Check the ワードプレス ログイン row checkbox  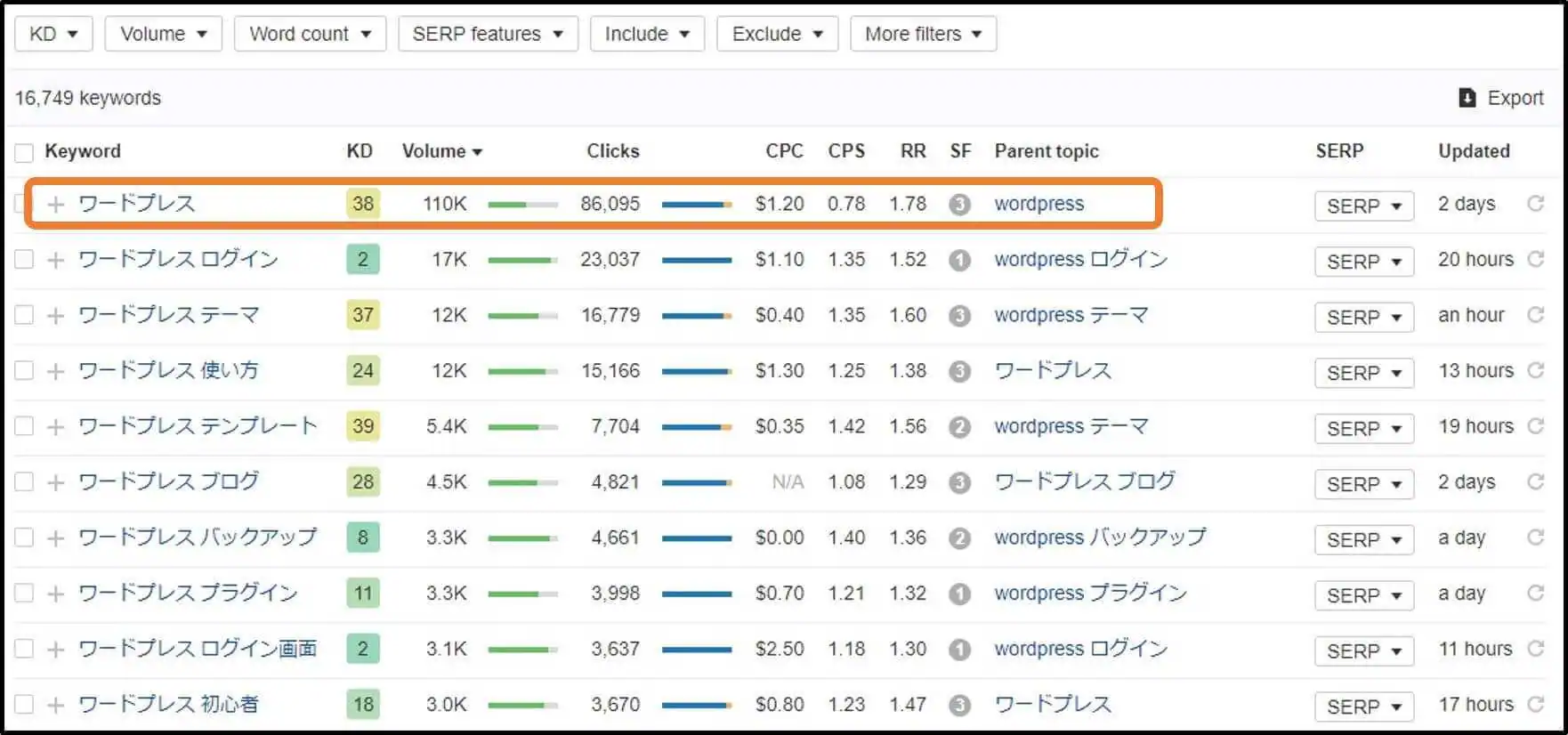coord(24,259)
